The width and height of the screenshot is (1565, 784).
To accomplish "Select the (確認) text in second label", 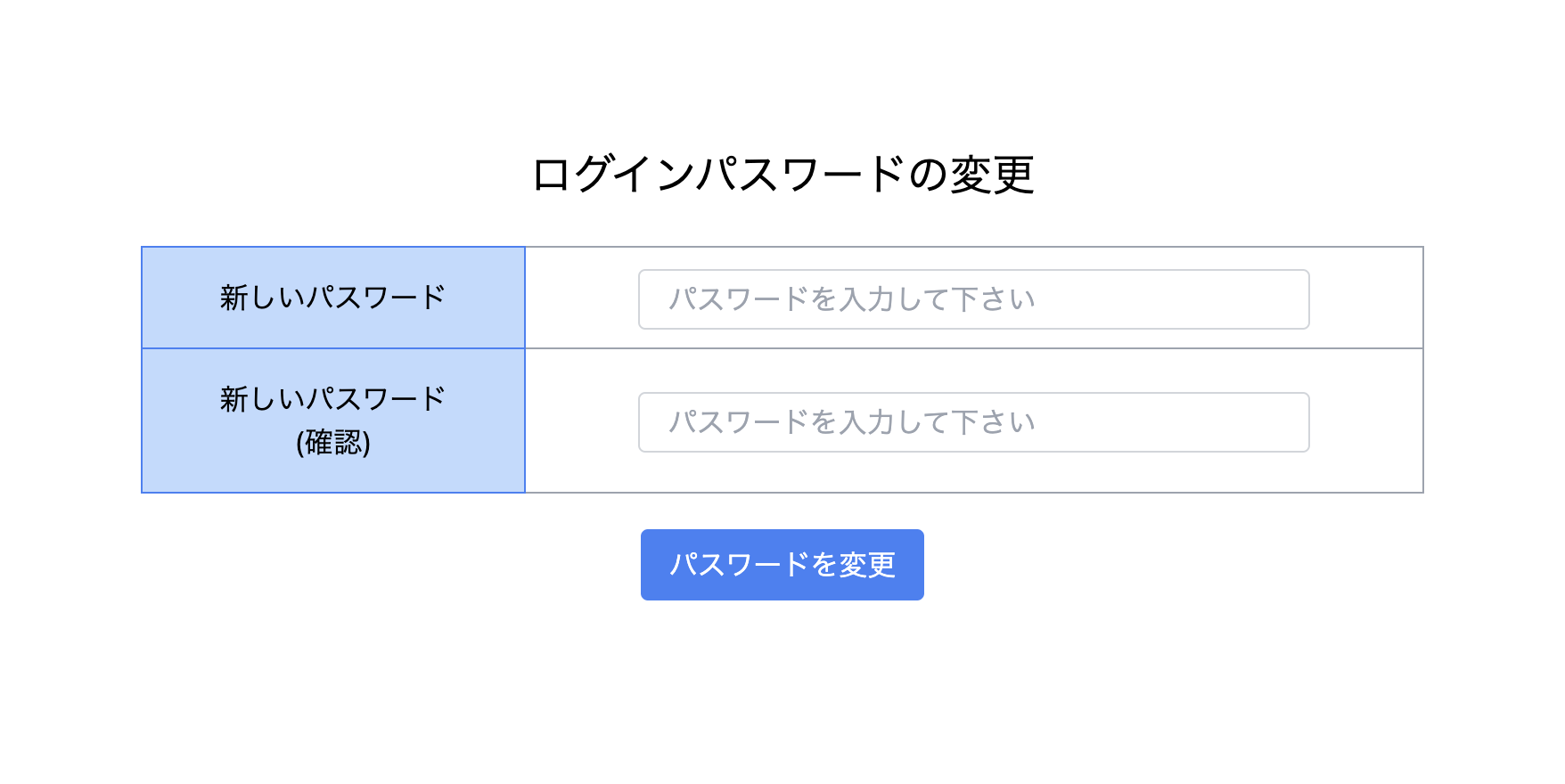I will pyautogui.click(x=333, y=443).
